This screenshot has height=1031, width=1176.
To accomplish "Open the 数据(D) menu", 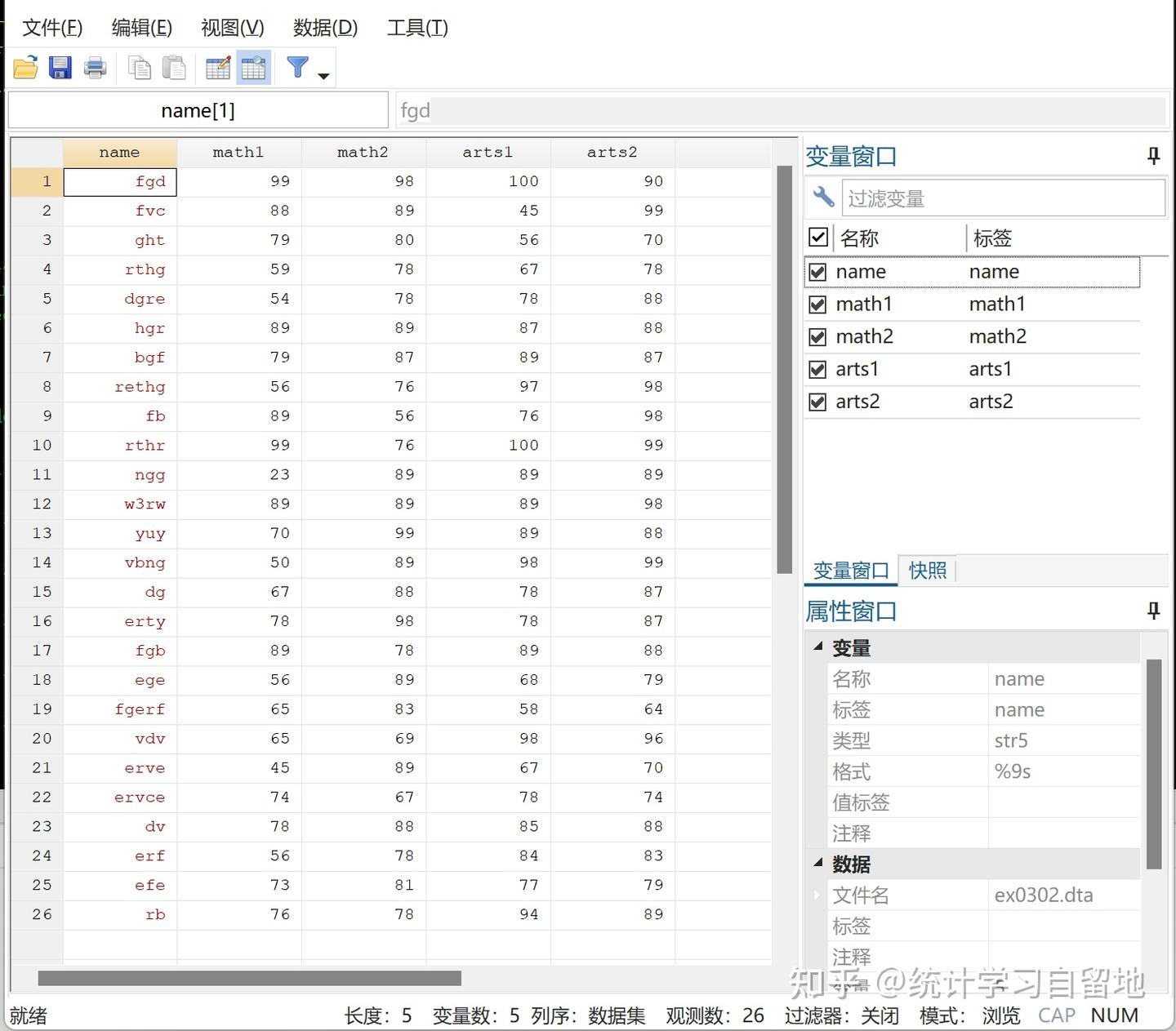I will [x=325, y=27].
